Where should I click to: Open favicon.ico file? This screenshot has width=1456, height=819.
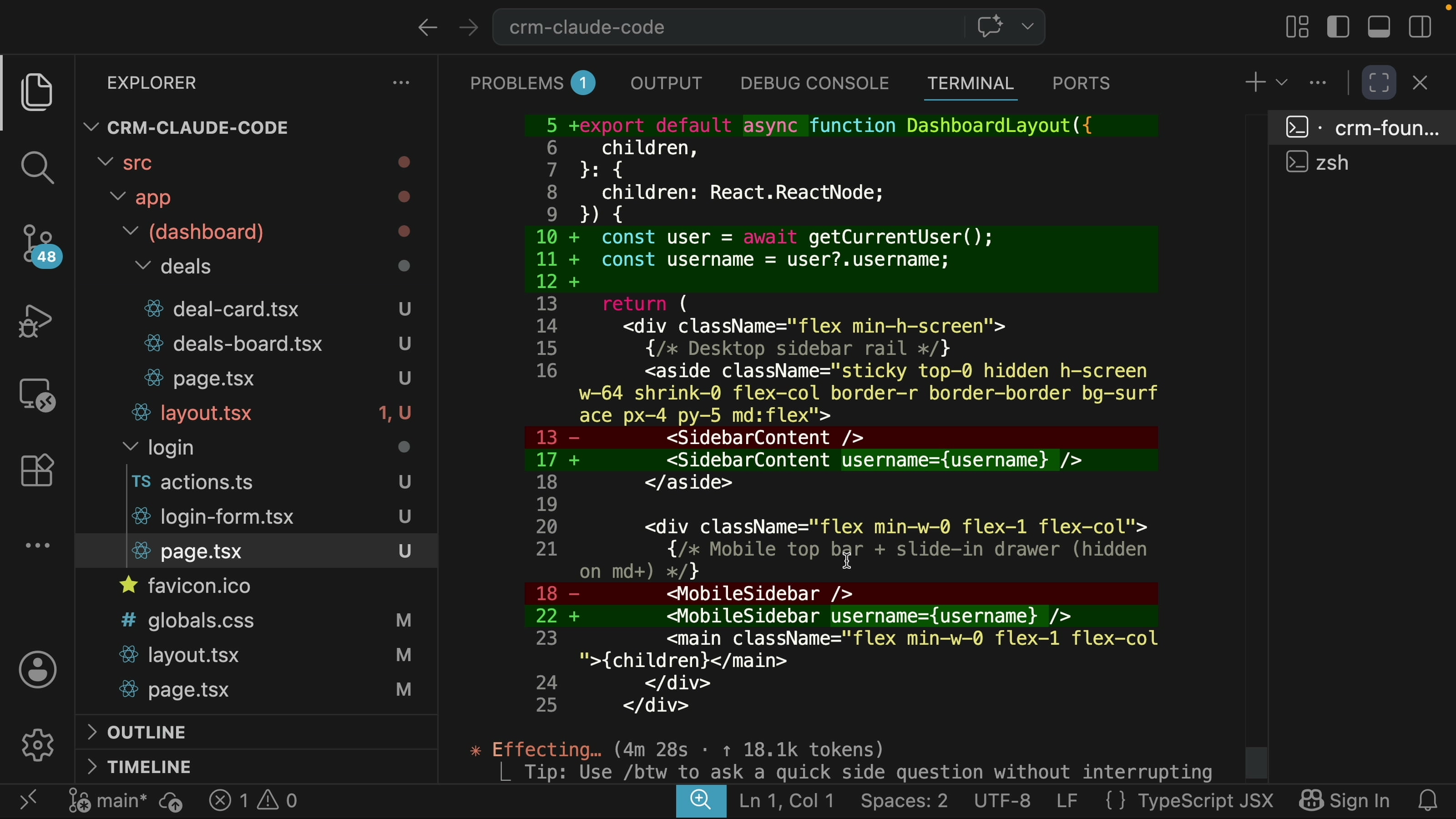pos(257,586)
